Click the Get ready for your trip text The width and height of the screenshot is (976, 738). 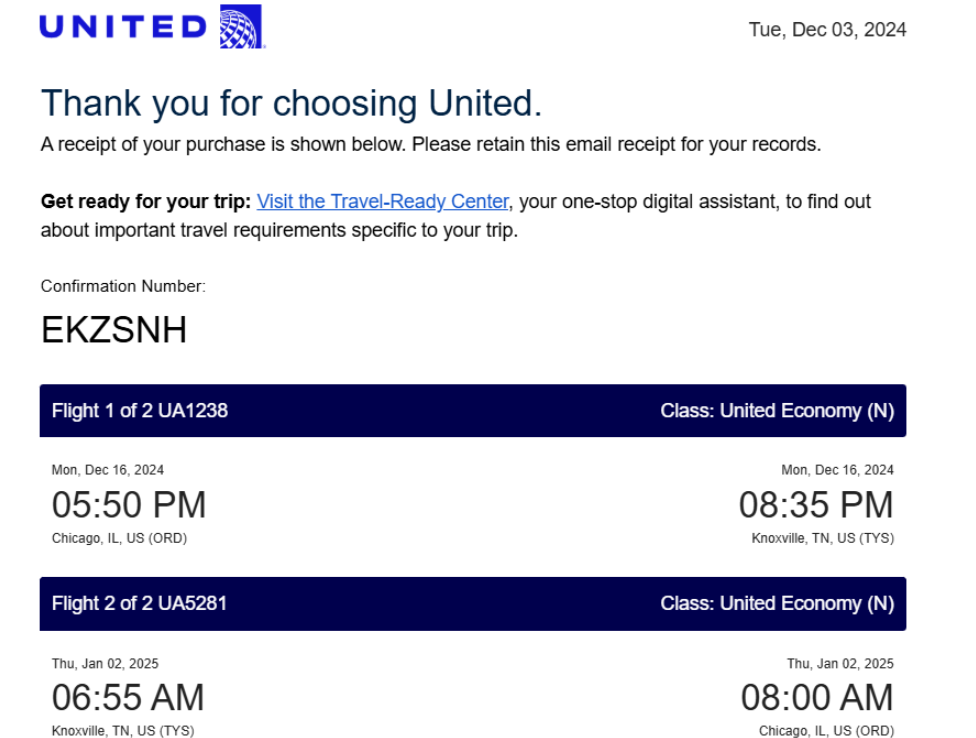point(146,201)
